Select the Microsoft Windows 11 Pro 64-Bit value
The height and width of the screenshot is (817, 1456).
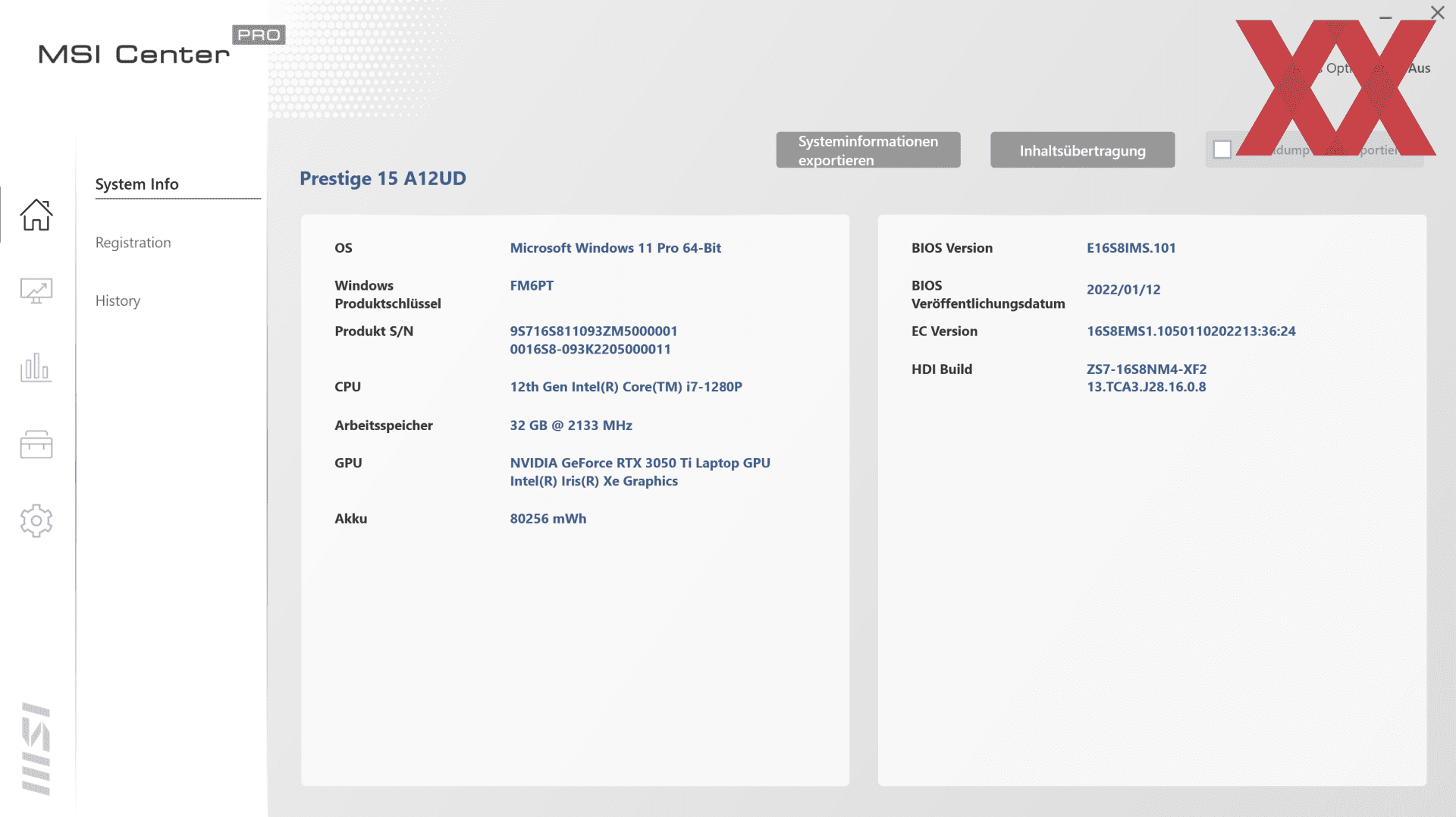pos(615,248)
